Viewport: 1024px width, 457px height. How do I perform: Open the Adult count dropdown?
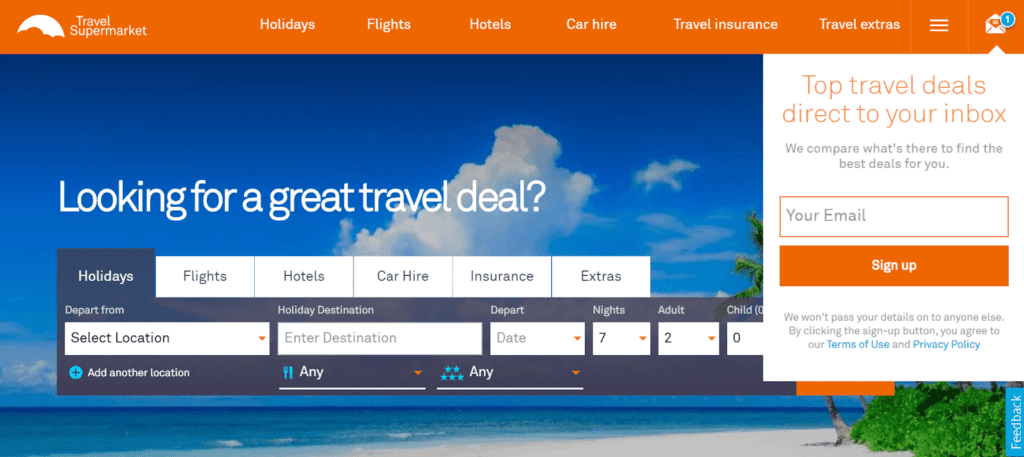point(688,338)
